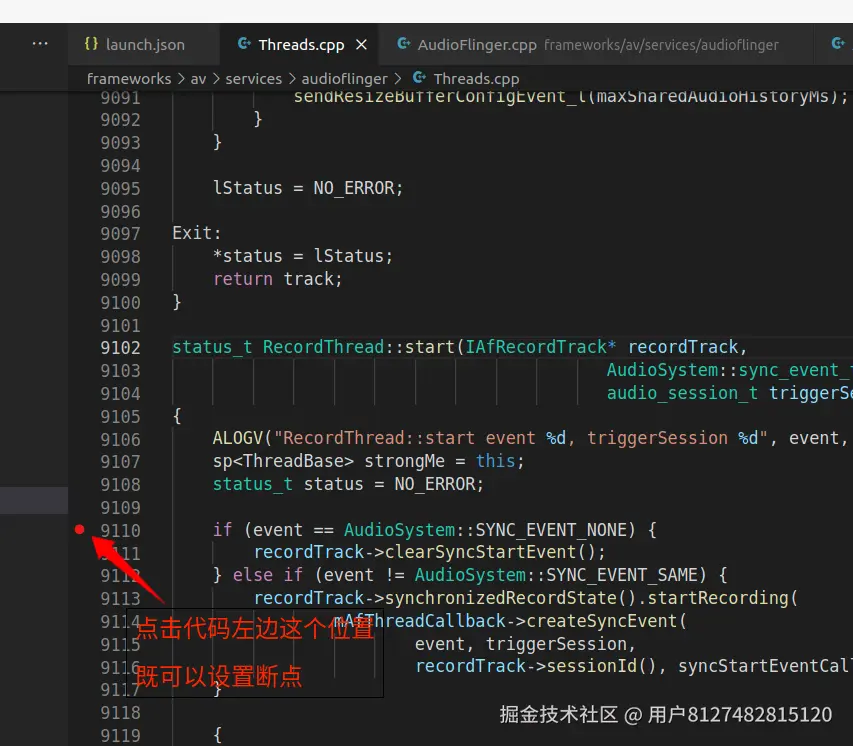The image size is (853, 746).
Task: Select the Threads.cpp editor tab
Action: coord(301,45)
